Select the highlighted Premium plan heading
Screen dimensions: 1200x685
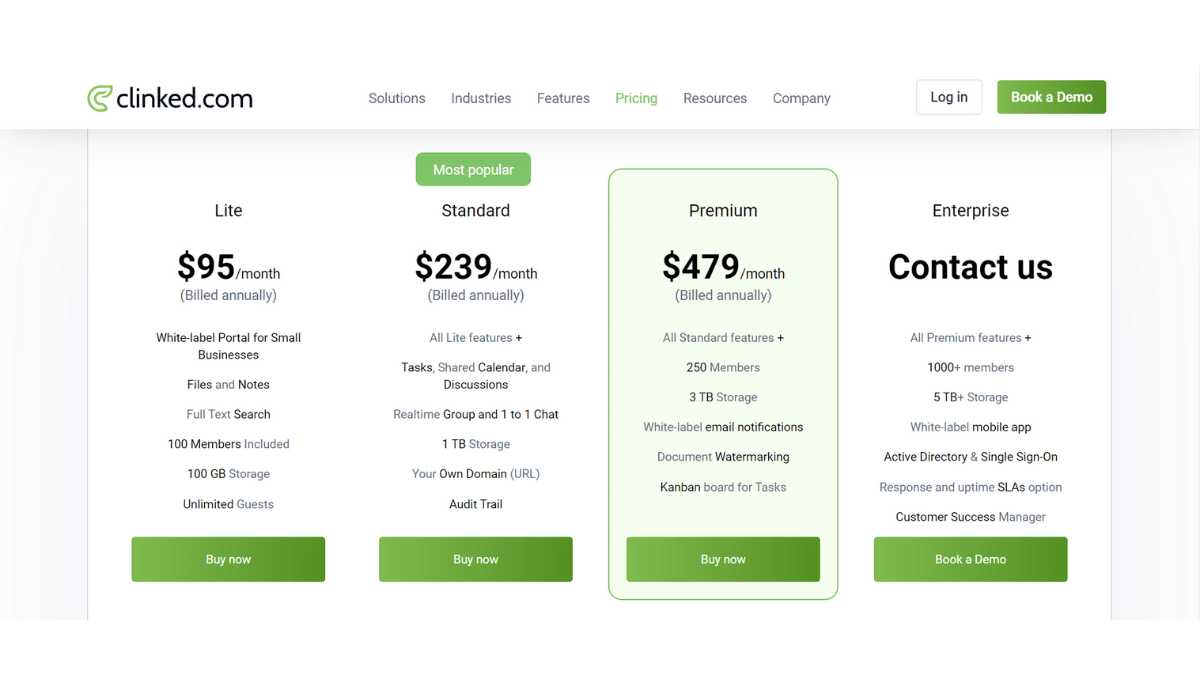tap(723, 211)
